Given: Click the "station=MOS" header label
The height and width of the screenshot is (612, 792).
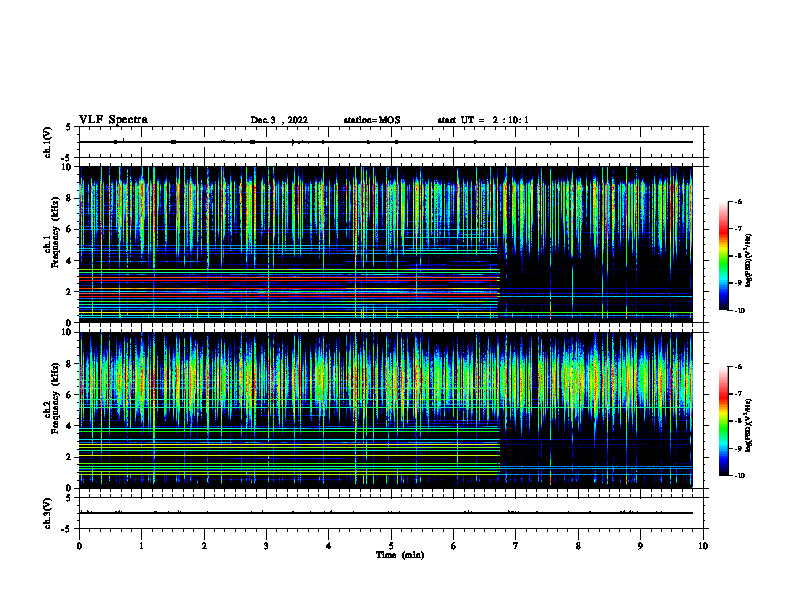Looking at the screenshot, I should point(372,120).
